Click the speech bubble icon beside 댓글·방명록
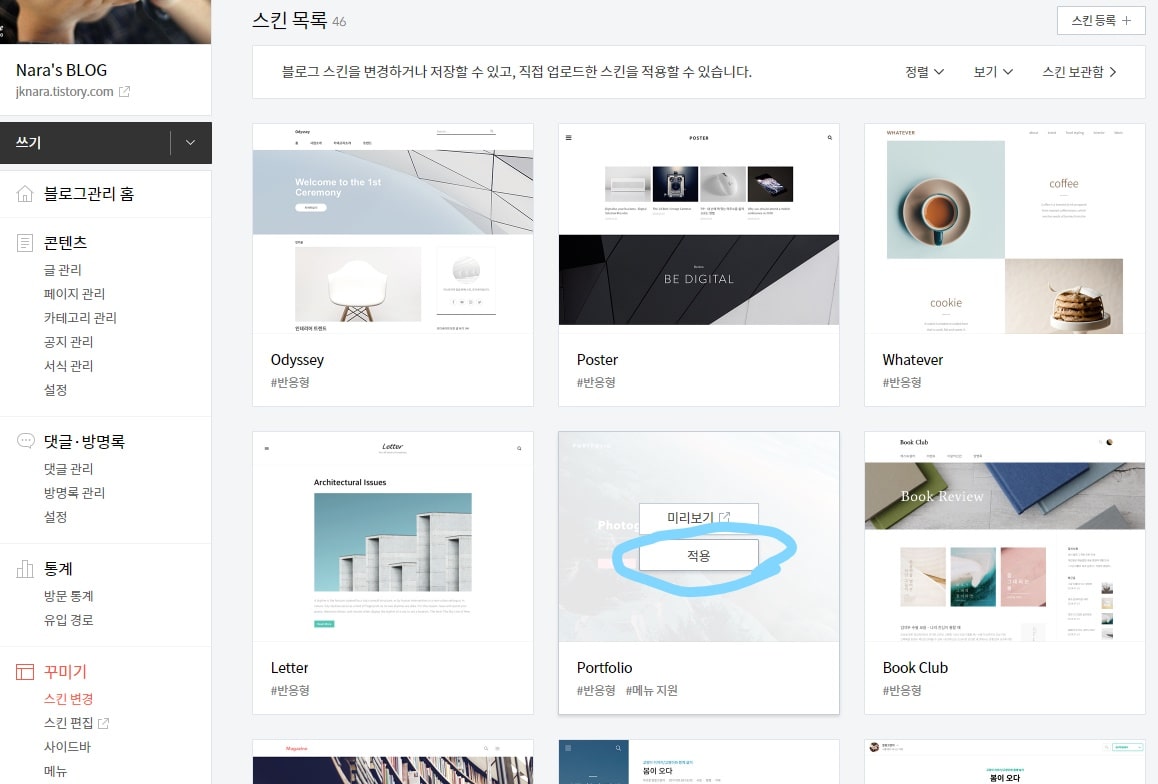The image size is (1158, 784). pyautogui.click(x=25, y=441)
